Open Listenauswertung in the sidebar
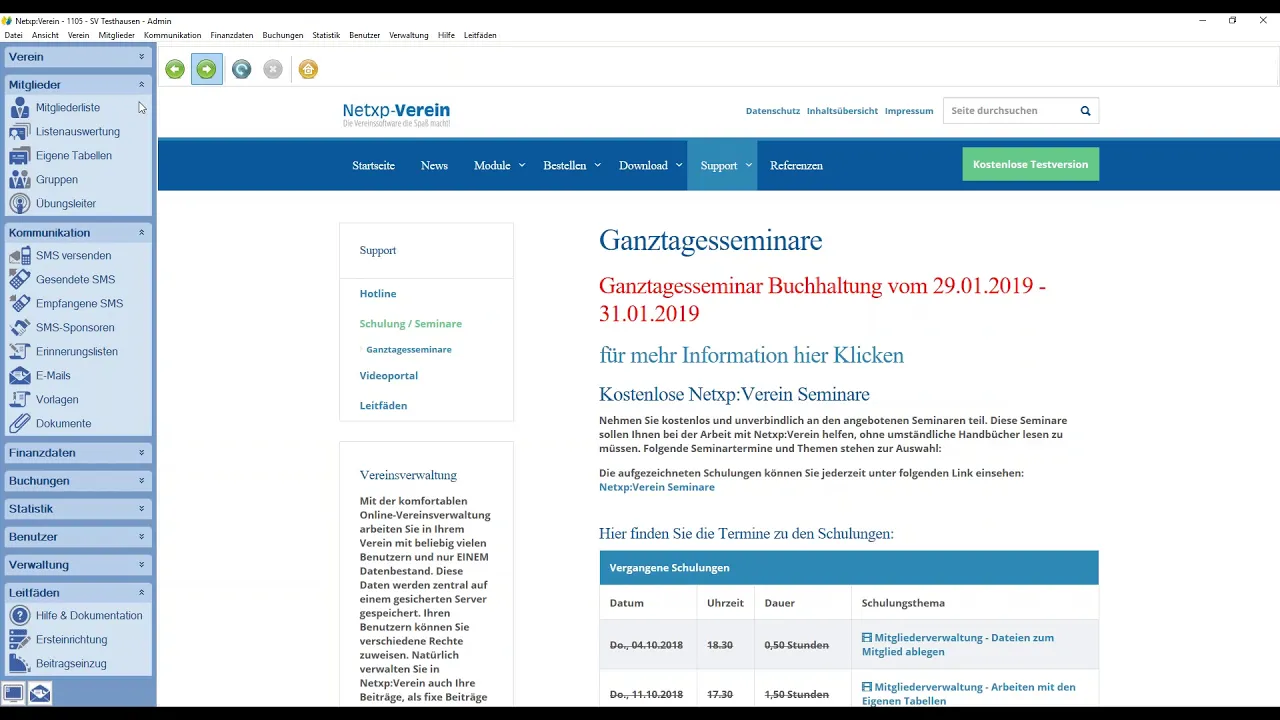This screenshot has height=720, width=1280. tap(77, 131)
